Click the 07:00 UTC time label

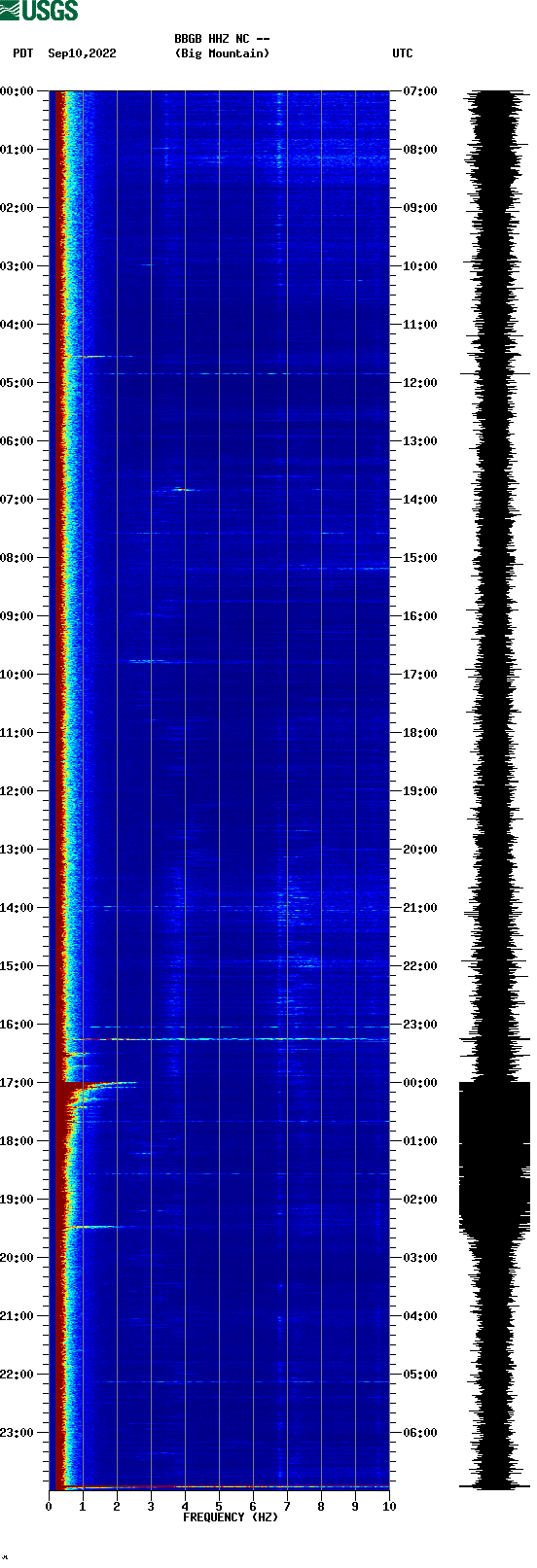click(x=420, y=91)
